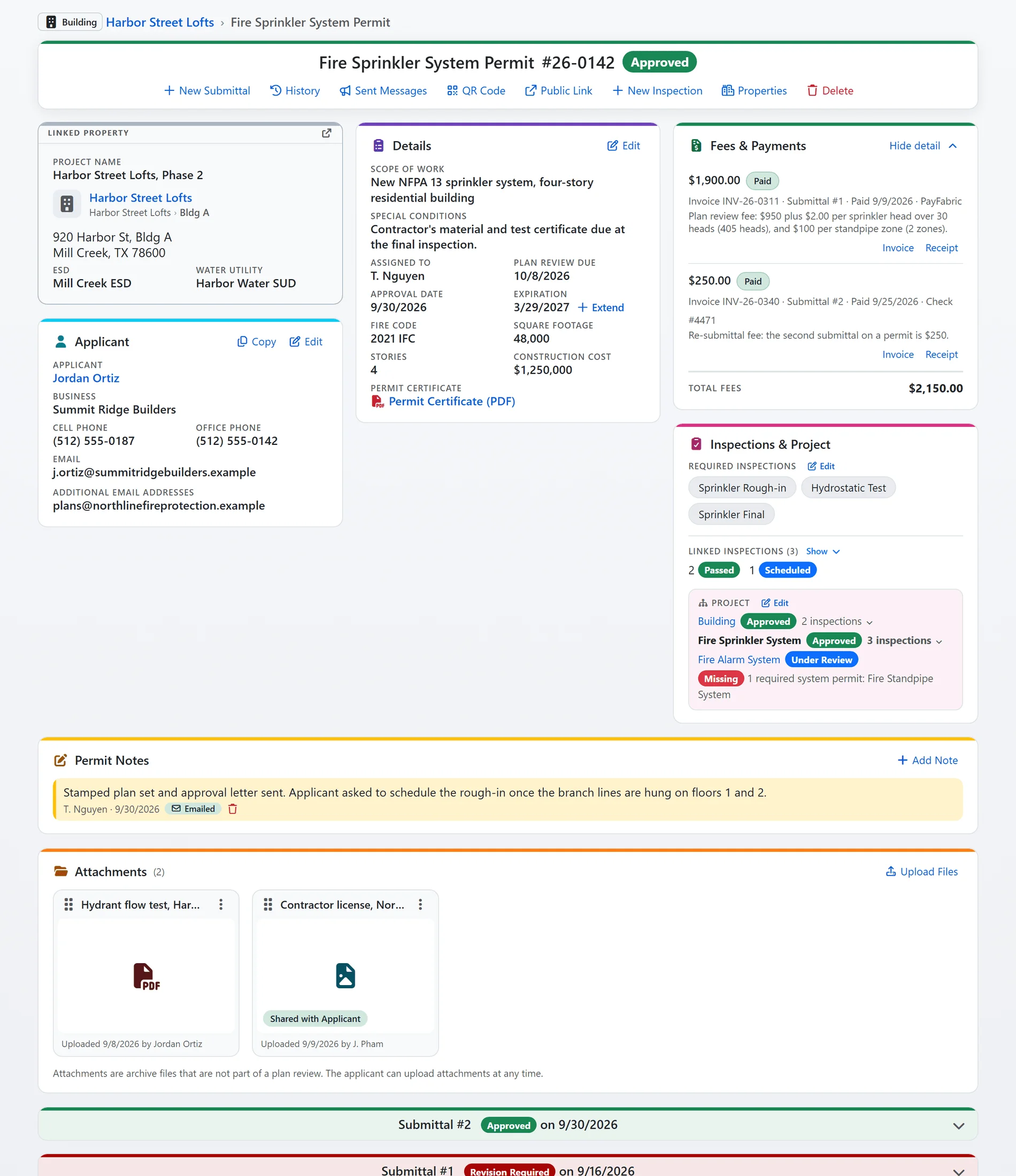
Task: Open Hydrant flow test attachment options menu
Action: 221,904
